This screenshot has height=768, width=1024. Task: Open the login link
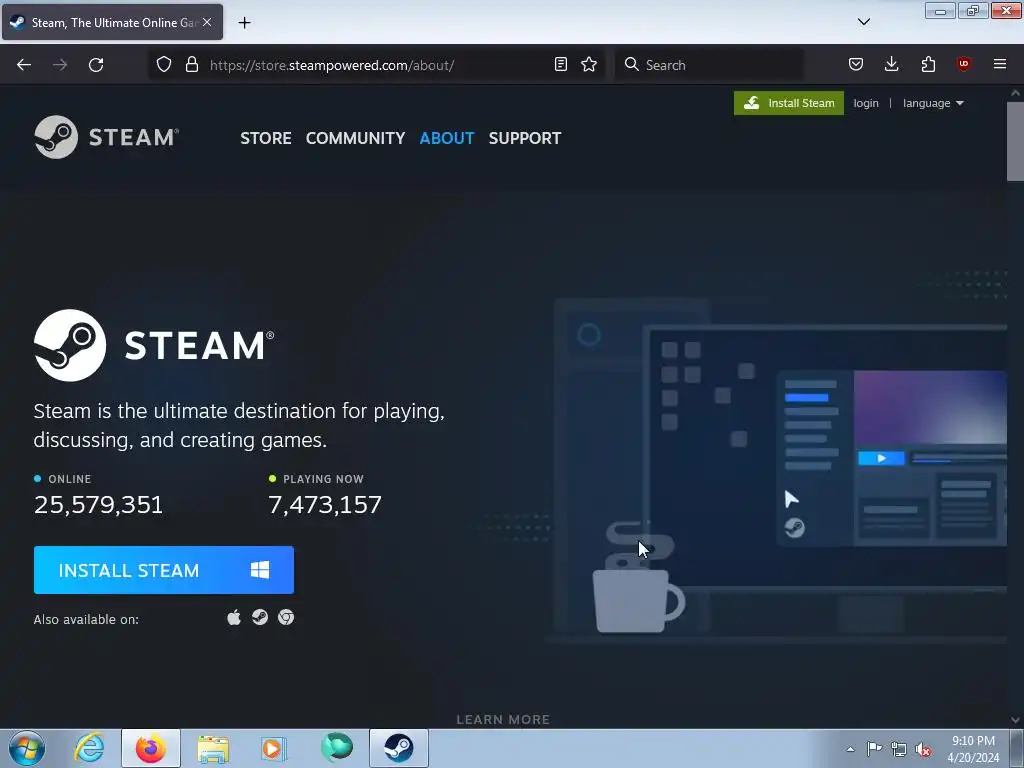click(x=866, y=103)
